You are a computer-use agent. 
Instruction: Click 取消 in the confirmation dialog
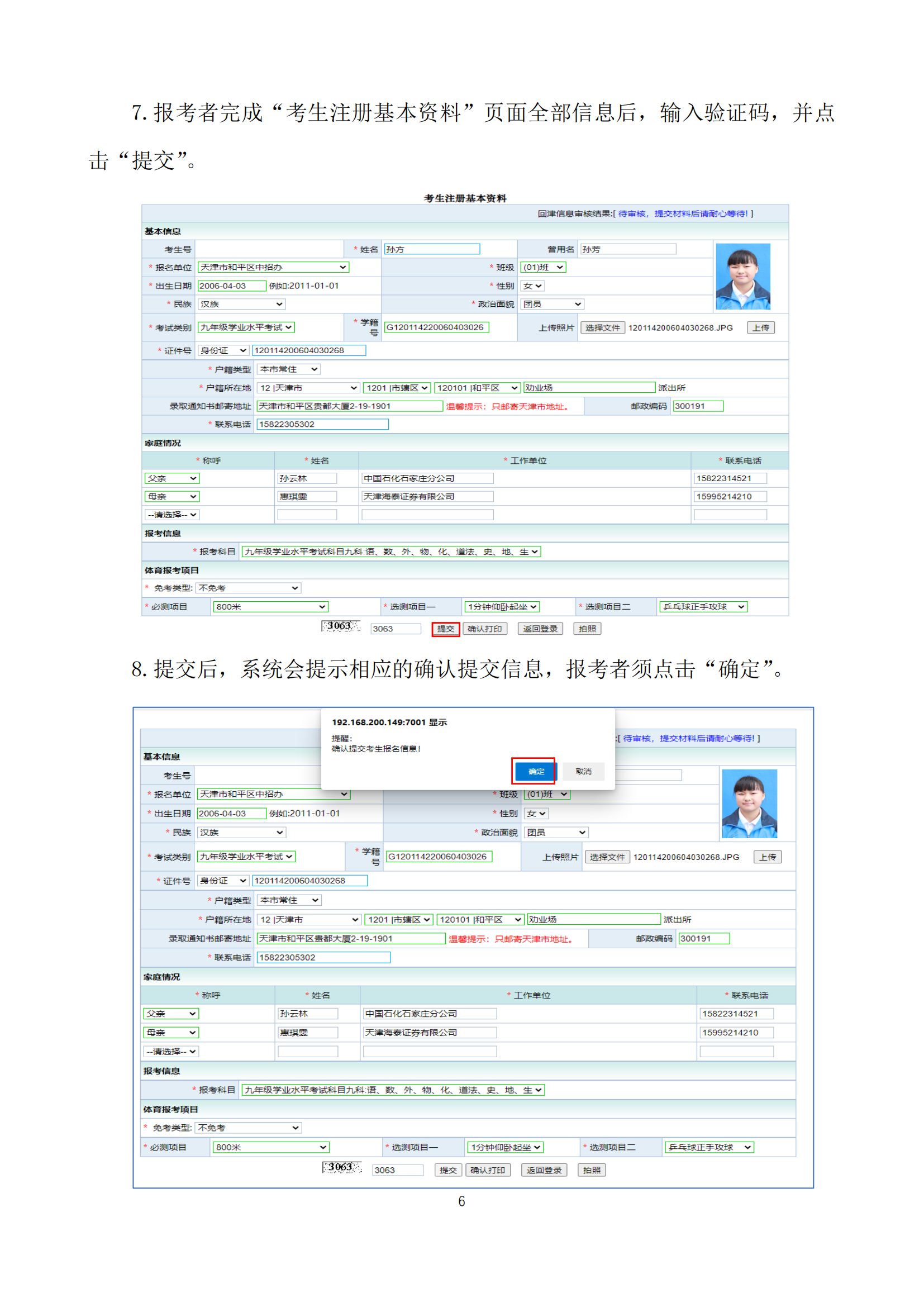pyautogui.click(x=583, y=771)
